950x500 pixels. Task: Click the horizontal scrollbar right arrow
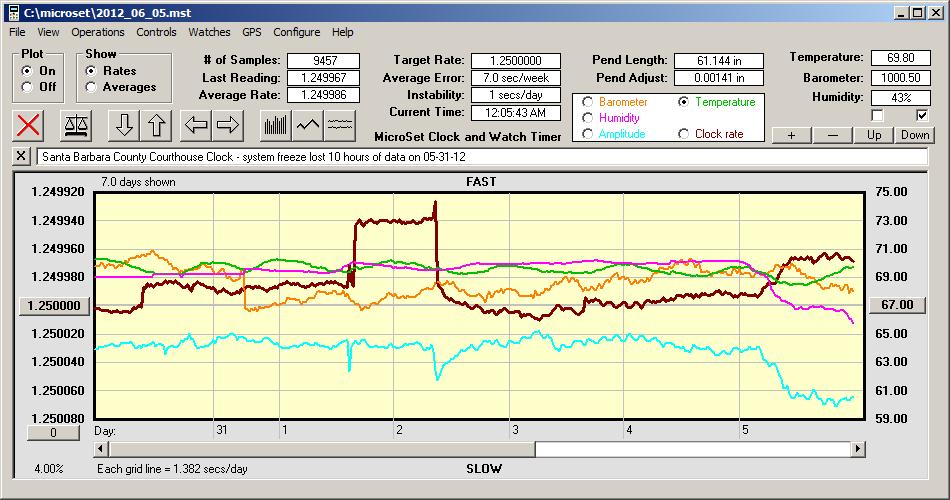tap(857, 449)
